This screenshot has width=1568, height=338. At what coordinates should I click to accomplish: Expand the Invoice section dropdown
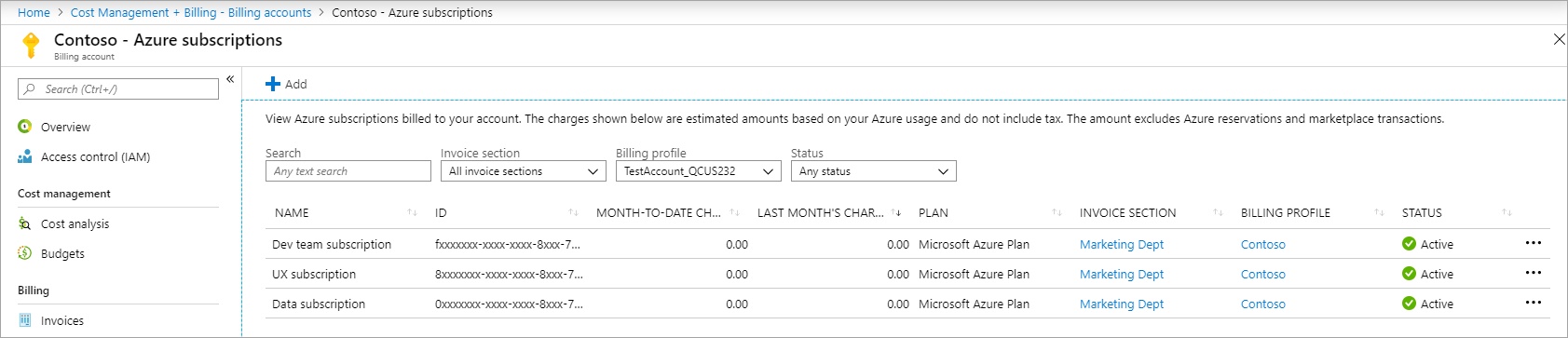(524, 171)
